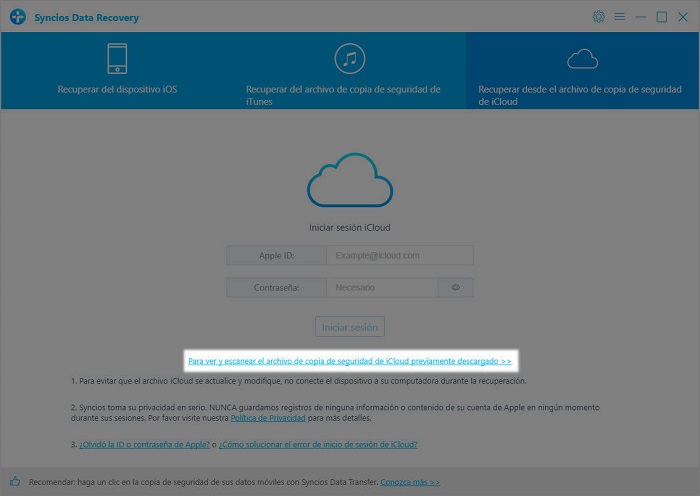Open ¿Olvidó la ID o contraseña de Apple? link
This screenshot has width=700, height=496.
point(145,444)
